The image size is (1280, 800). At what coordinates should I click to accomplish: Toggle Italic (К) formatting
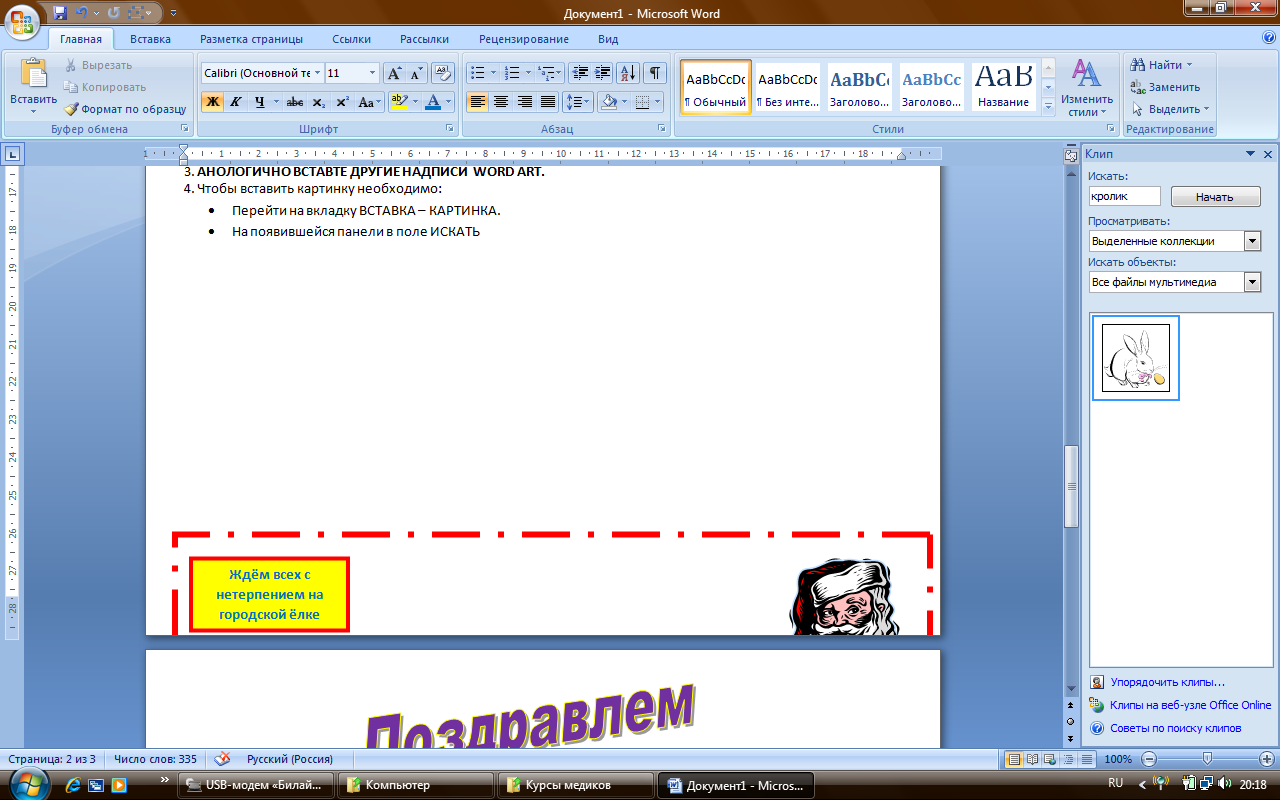tap(236, 102)
